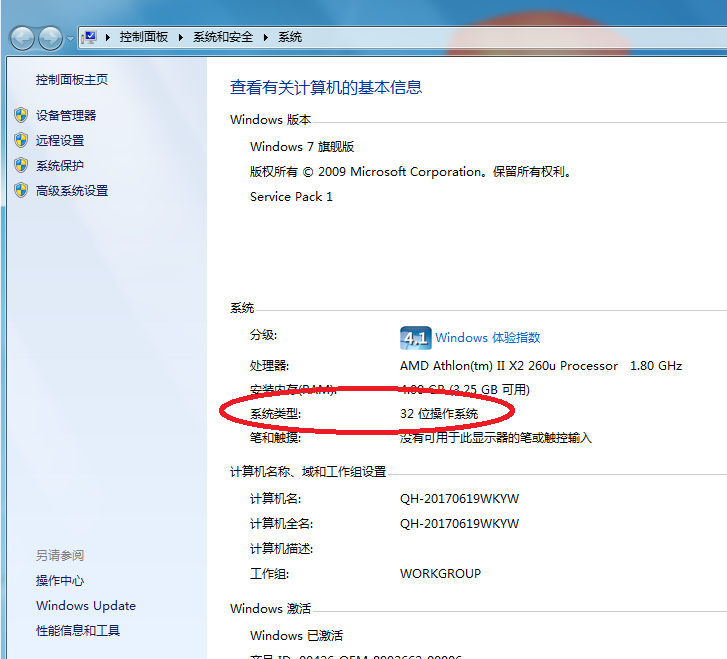Click shield icon beside 系统保护
This screenshot has height=659, width=727.
tap(21, 165)
